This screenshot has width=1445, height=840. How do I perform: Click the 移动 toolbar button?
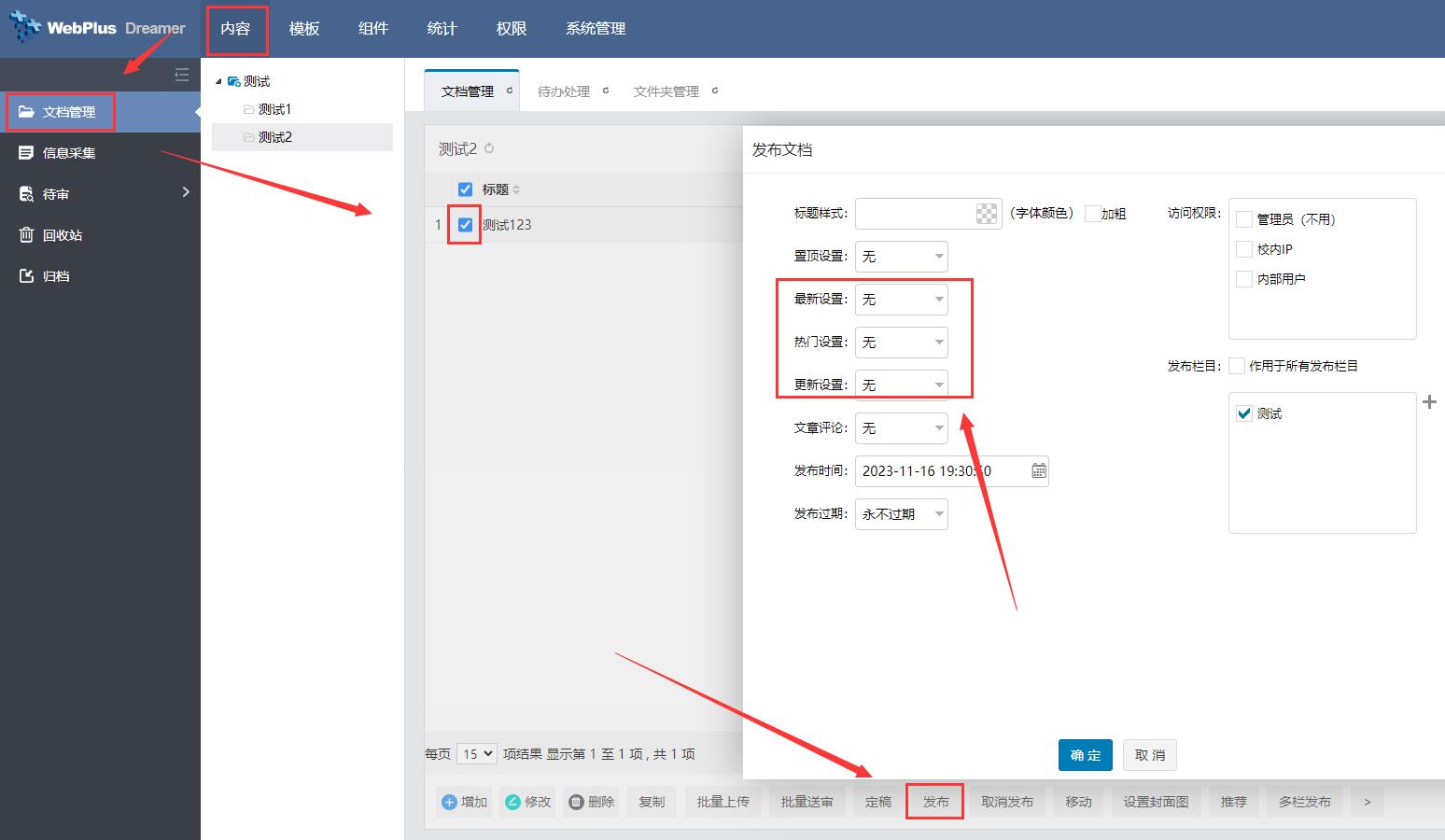(1079, 802)
